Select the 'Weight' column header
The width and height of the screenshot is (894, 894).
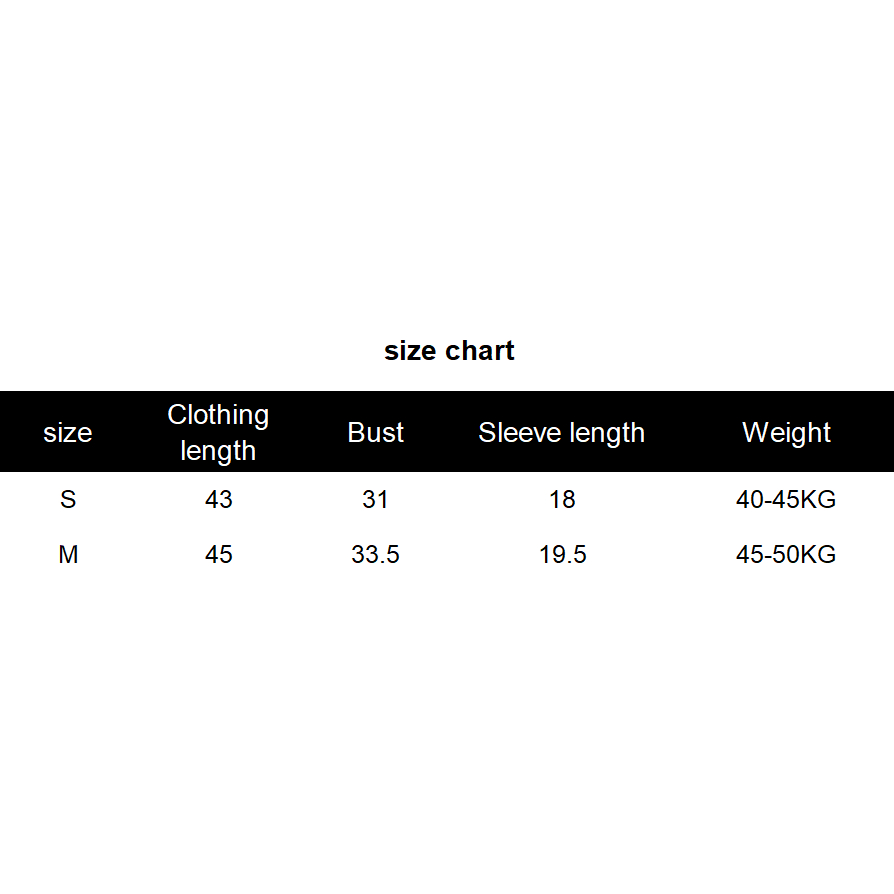click(x=786, y=433)
